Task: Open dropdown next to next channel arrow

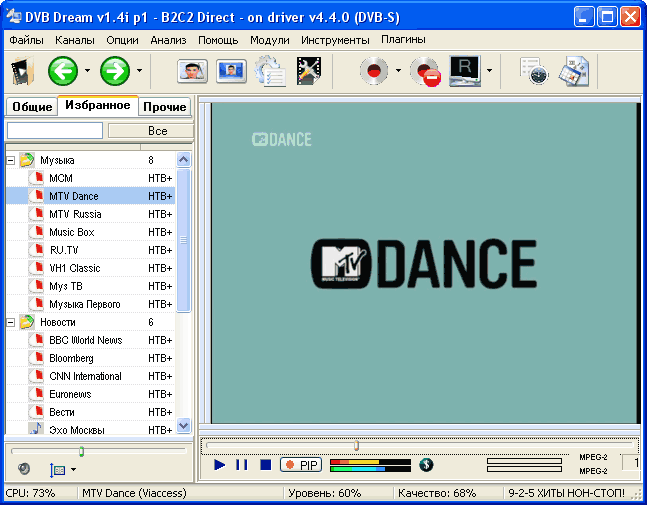Action: point(139,71)
